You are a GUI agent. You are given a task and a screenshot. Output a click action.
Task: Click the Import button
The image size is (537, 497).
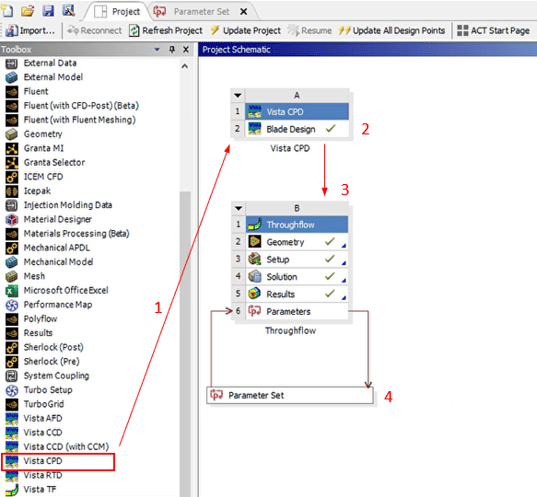30,30
